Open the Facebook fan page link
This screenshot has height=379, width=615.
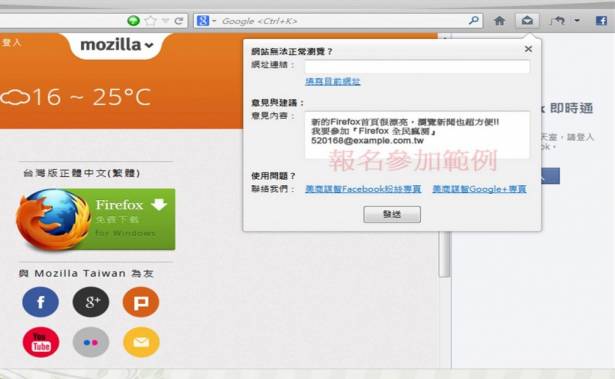tap(363, 189)
